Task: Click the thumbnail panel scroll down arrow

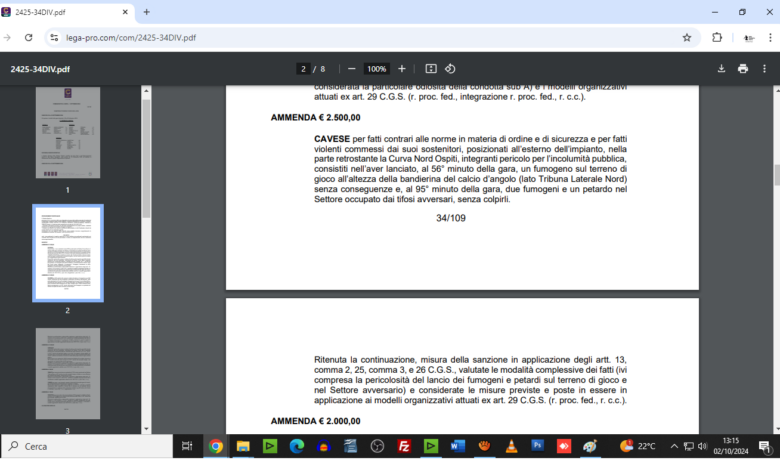Action: coord(146,429)
